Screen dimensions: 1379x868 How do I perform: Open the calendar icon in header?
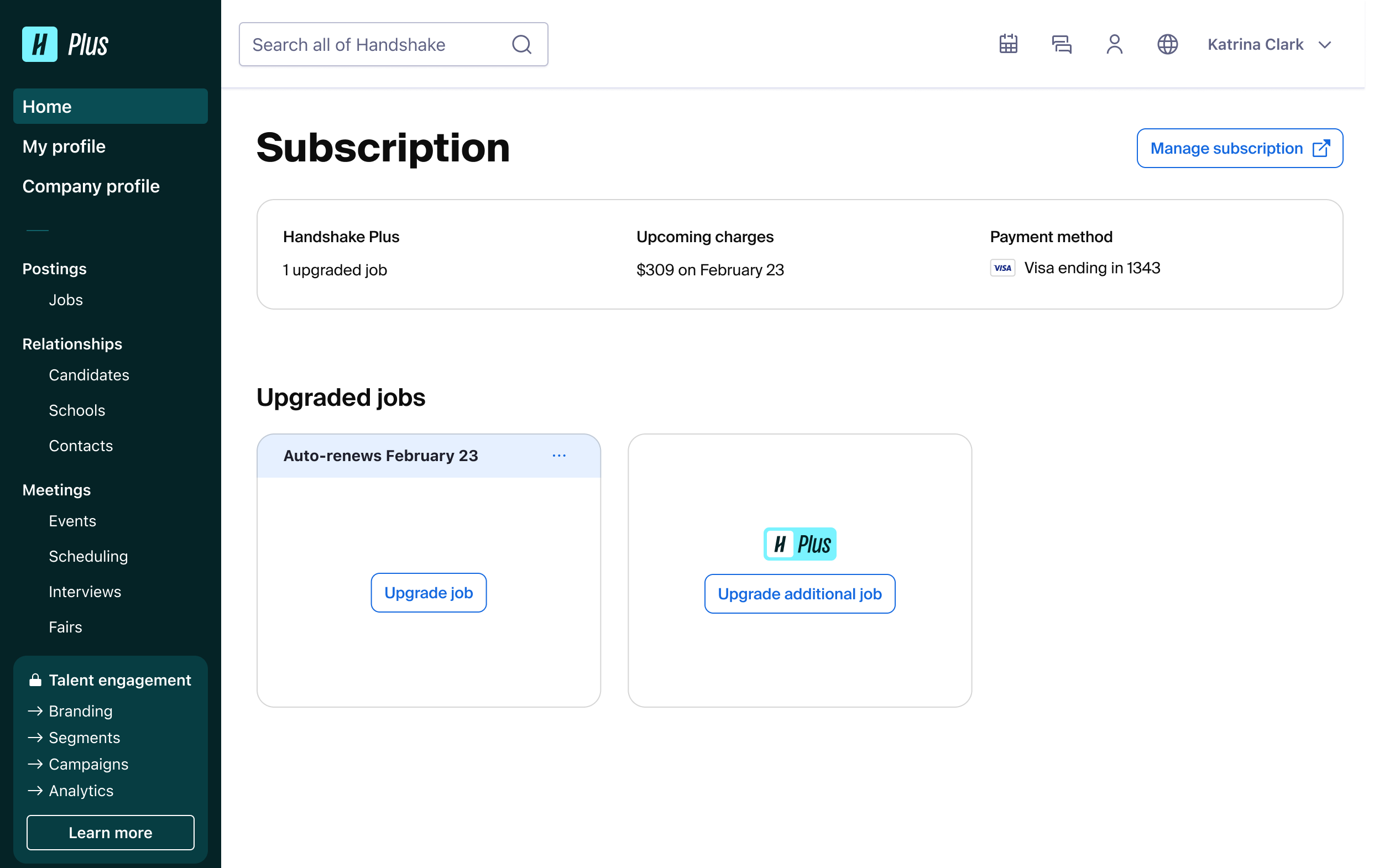(1008, 44)
